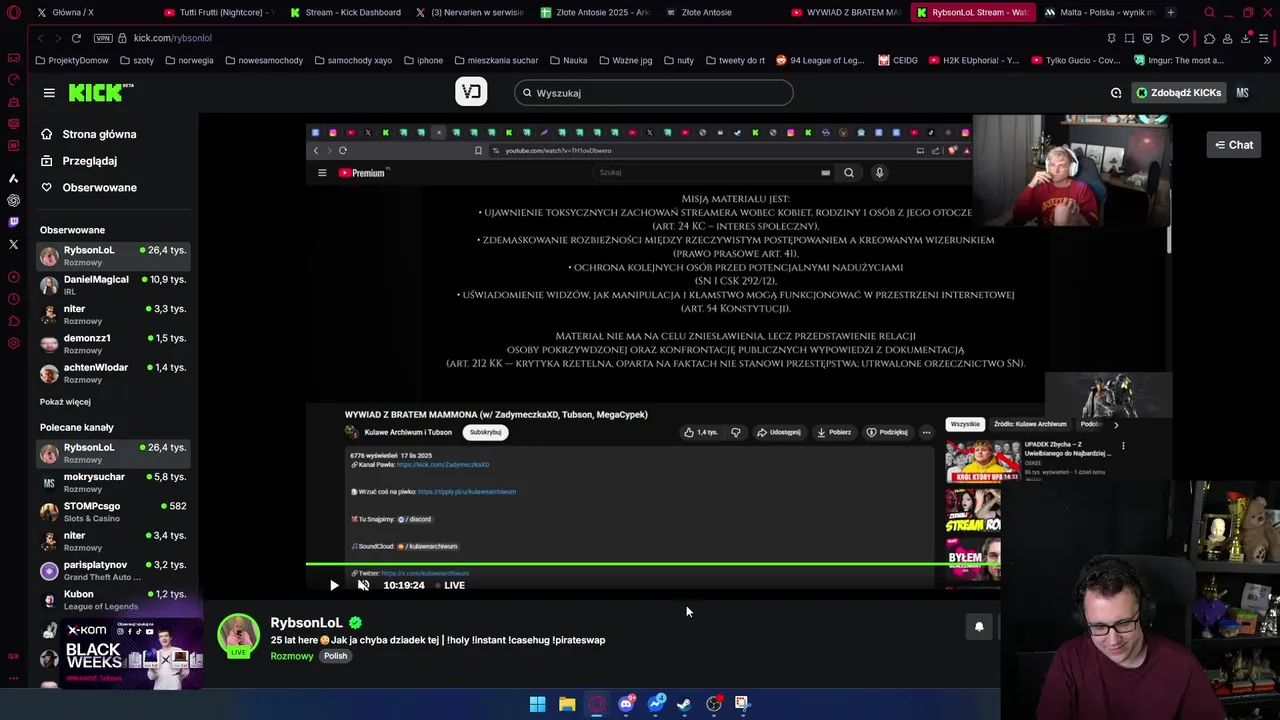Image resolution: width=1280 pixels, height=720 pixels.
Task: Play the Kick stream
Action: click(x=334, y=585)
